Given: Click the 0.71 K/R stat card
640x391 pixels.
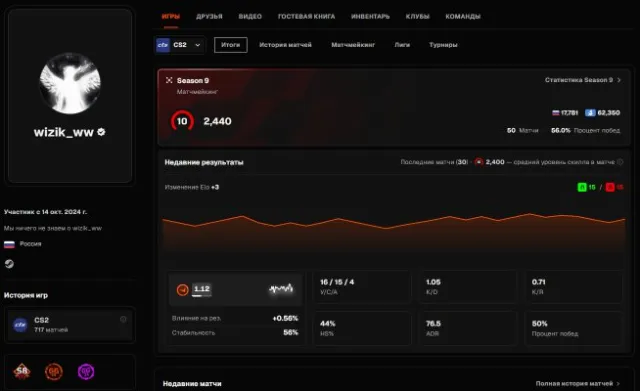Looking at the screenshot, I should (573, 287).
